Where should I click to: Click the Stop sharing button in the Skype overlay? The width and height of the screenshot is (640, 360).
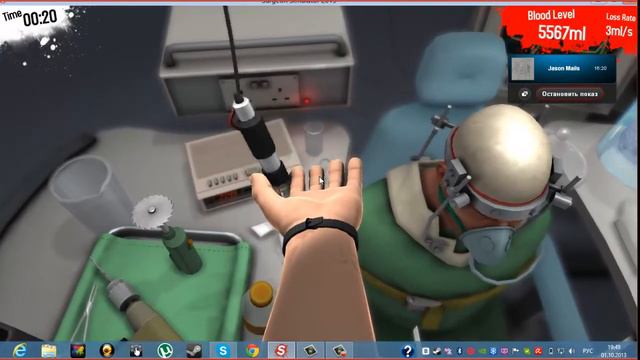[569, 94]
